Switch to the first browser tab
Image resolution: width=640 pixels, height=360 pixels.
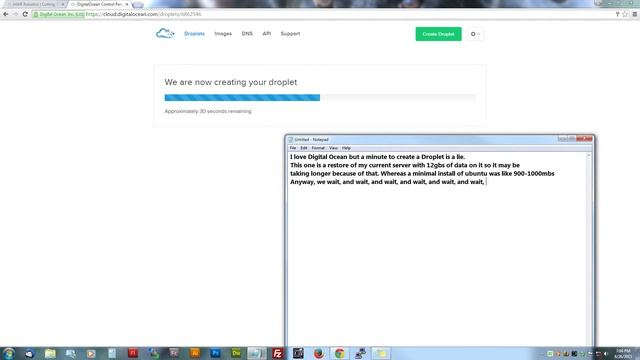point(35,4)
